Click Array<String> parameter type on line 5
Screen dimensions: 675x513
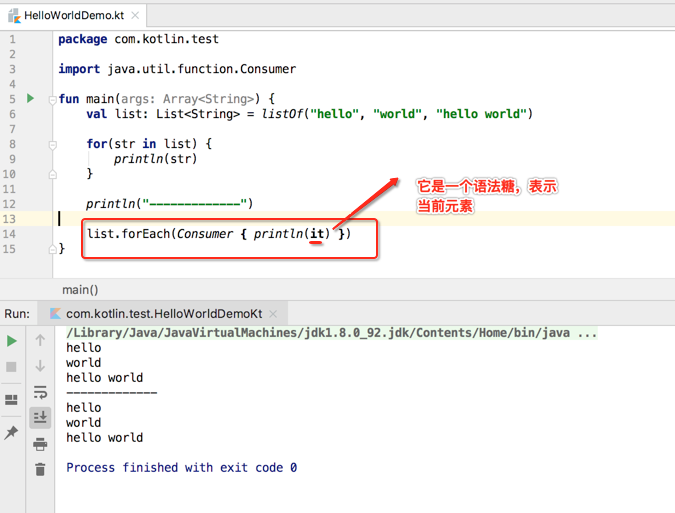coord(208,99)
